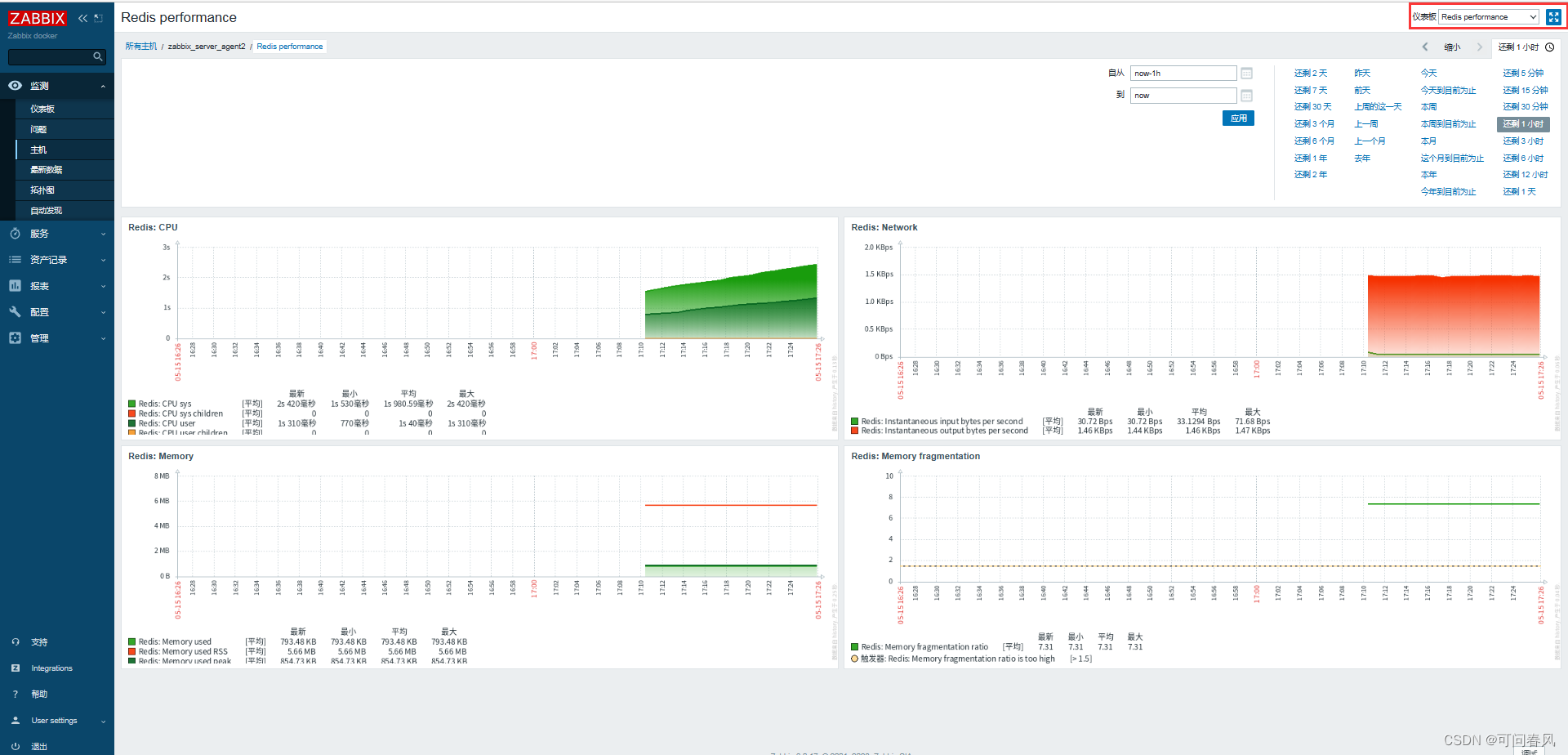Select the 还剩 5 分钟 time range
This screenshot has height=755, width=1568.
tap(1523, 74)
